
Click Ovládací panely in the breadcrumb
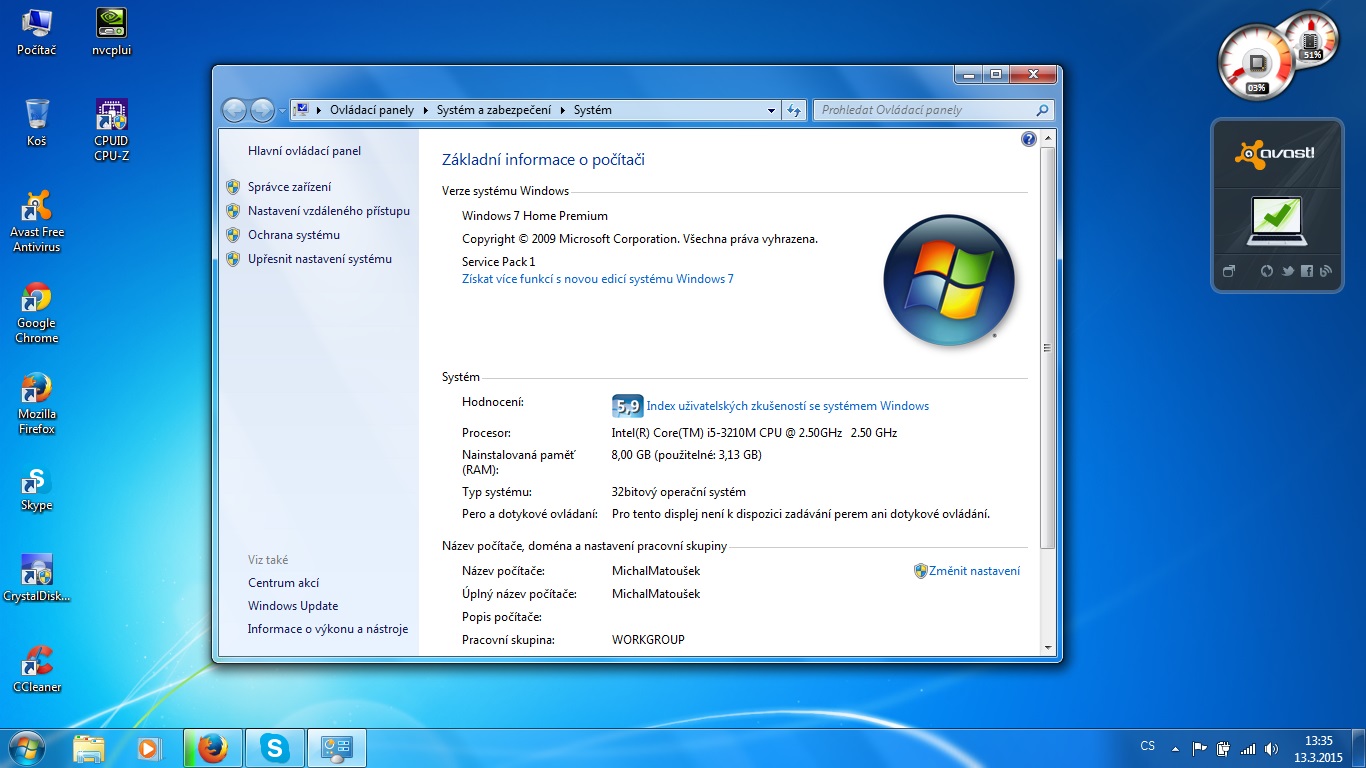(373, 110)
